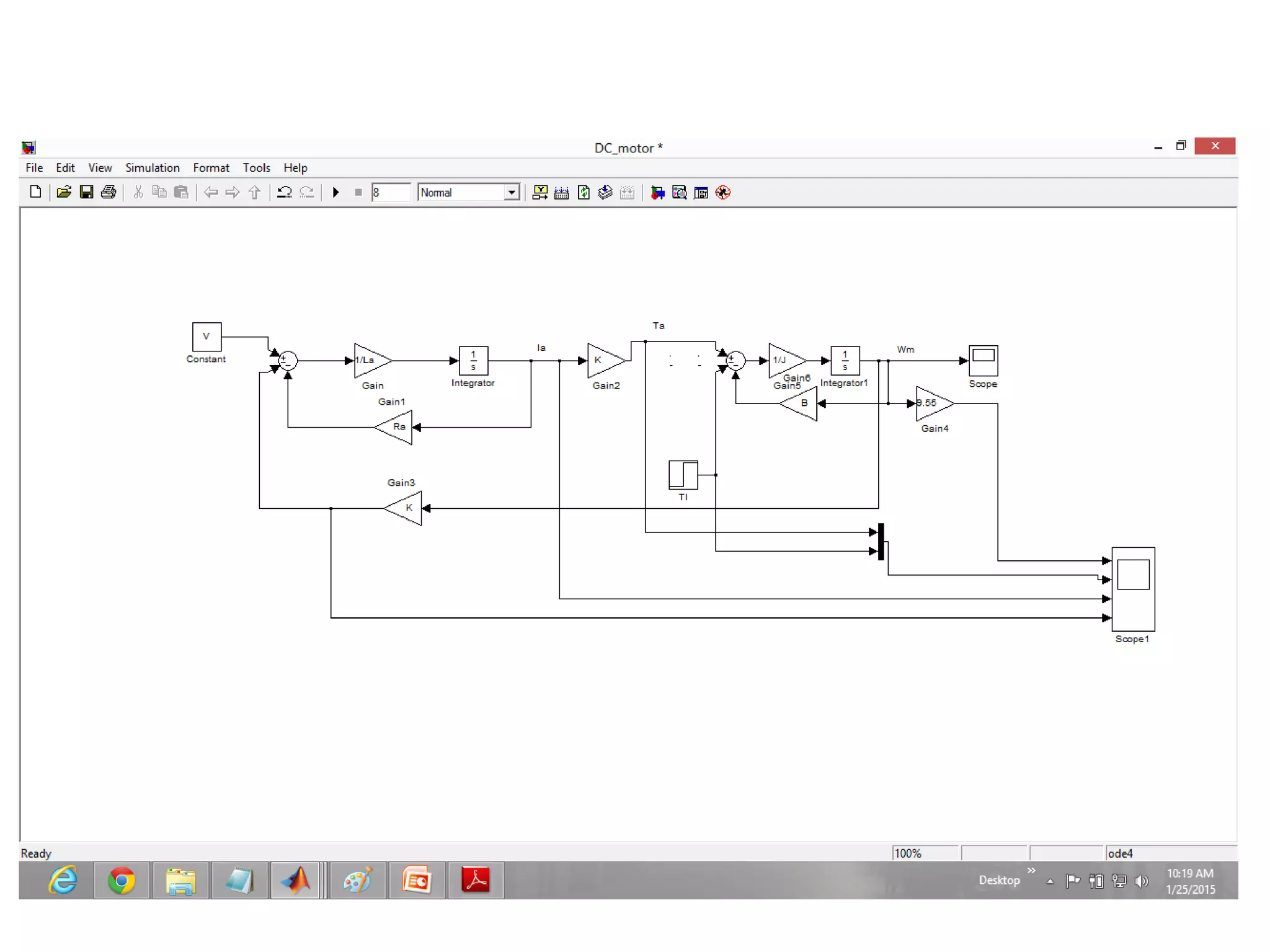Select the Constant block labeled V
1270x952 pixels.
click(x=206, y=337)
